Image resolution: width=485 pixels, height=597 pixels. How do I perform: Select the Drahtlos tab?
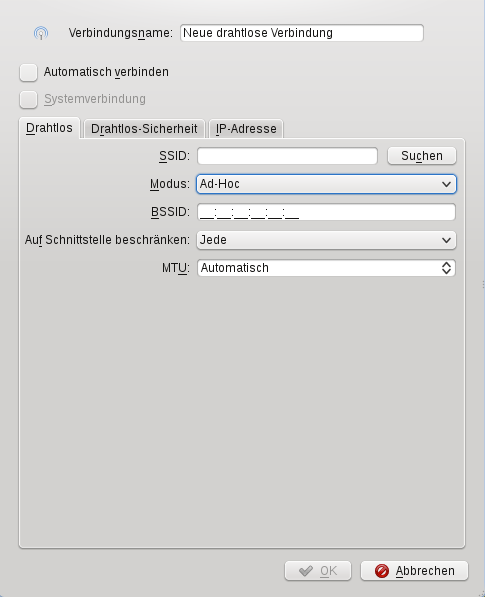coord(49,128)
